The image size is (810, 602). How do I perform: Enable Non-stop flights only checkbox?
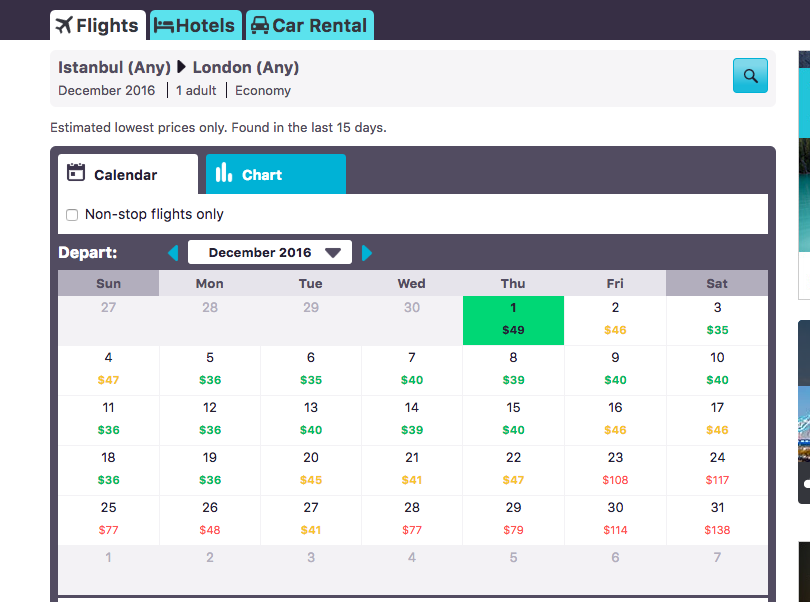point(72,215)
